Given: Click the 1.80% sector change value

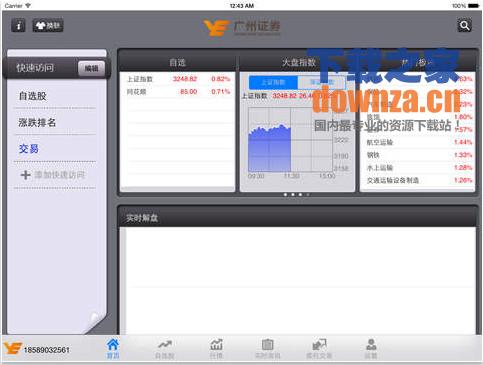Looking at the screenshot, I should coord(463,117).
